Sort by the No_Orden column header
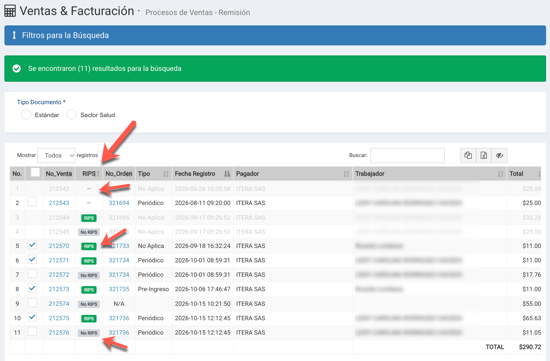550x361 pixels. point(119,174)
